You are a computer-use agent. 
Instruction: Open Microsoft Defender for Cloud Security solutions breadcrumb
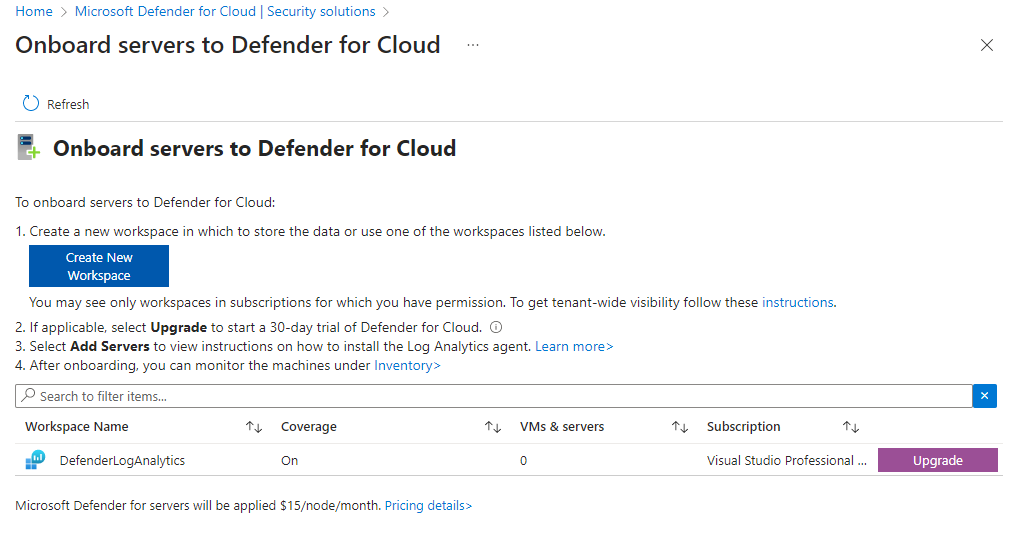225,12
